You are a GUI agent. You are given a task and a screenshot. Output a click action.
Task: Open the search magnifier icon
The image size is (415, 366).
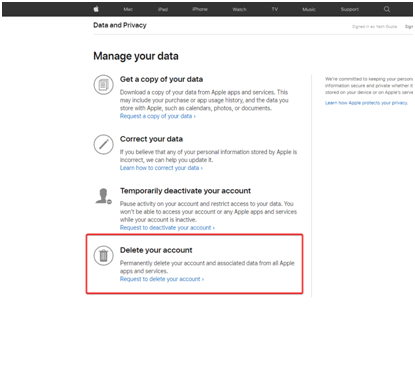pyautogui.click(x=387, y=9)
